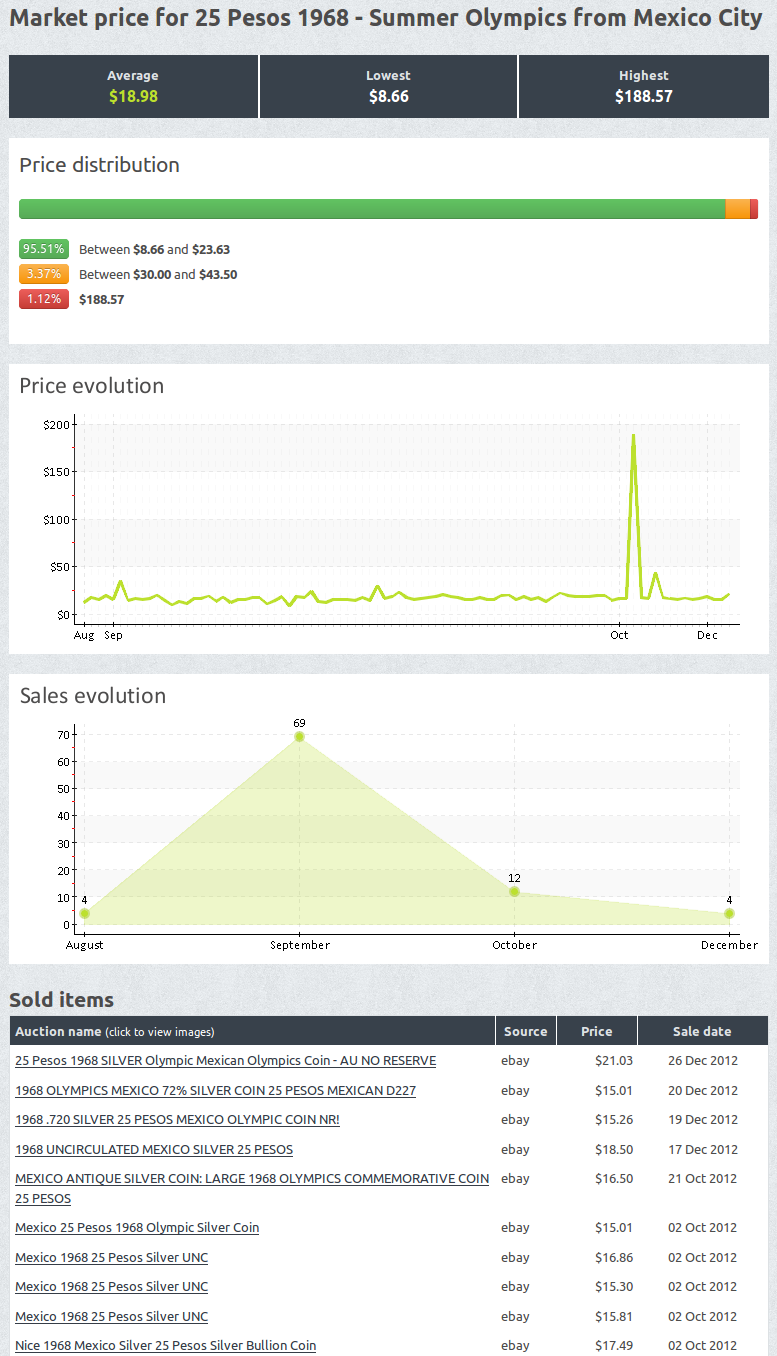Click the Highest $188.57 value
The width and height of the screenshot is (777, 1356).
(643, 97)
